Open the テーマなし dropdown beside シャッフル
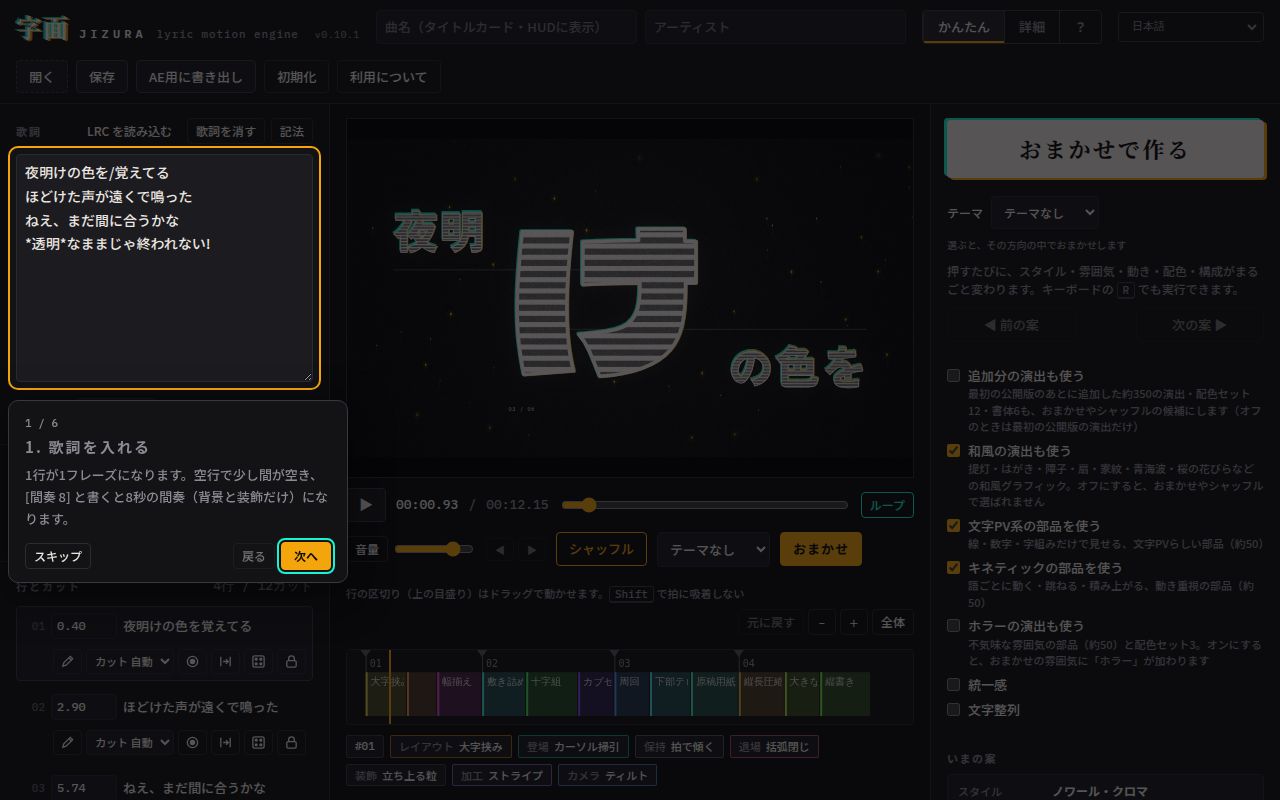The height and width of the screenshot is (800, 1280). pyautogui.click(x=714, y=549)
